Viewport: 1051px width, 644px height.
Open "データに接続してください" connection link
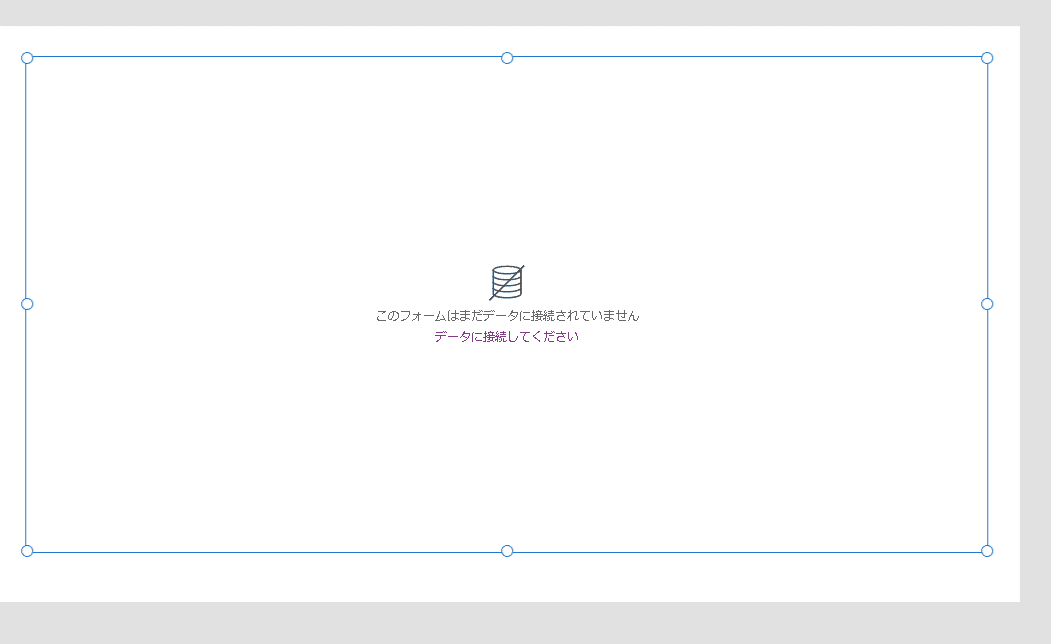click(x=506, y=337)
